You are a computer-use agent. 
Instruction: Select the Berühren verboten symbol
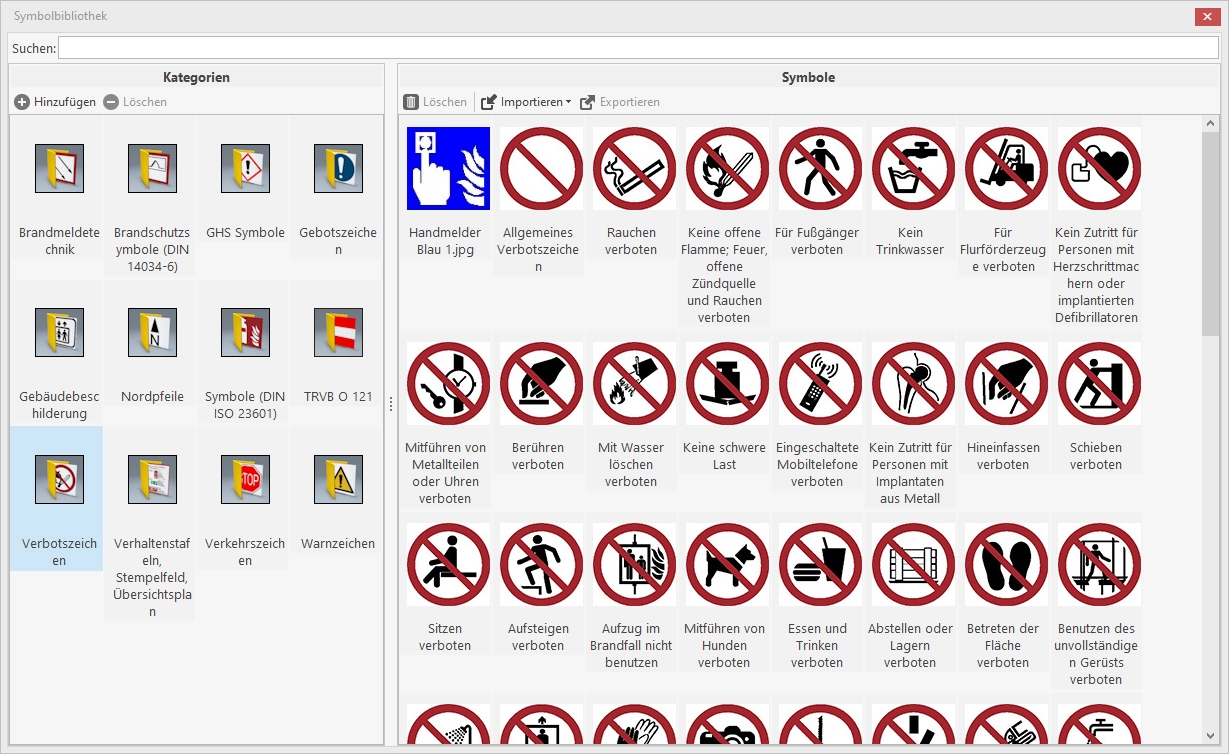(x=542, y=384)
